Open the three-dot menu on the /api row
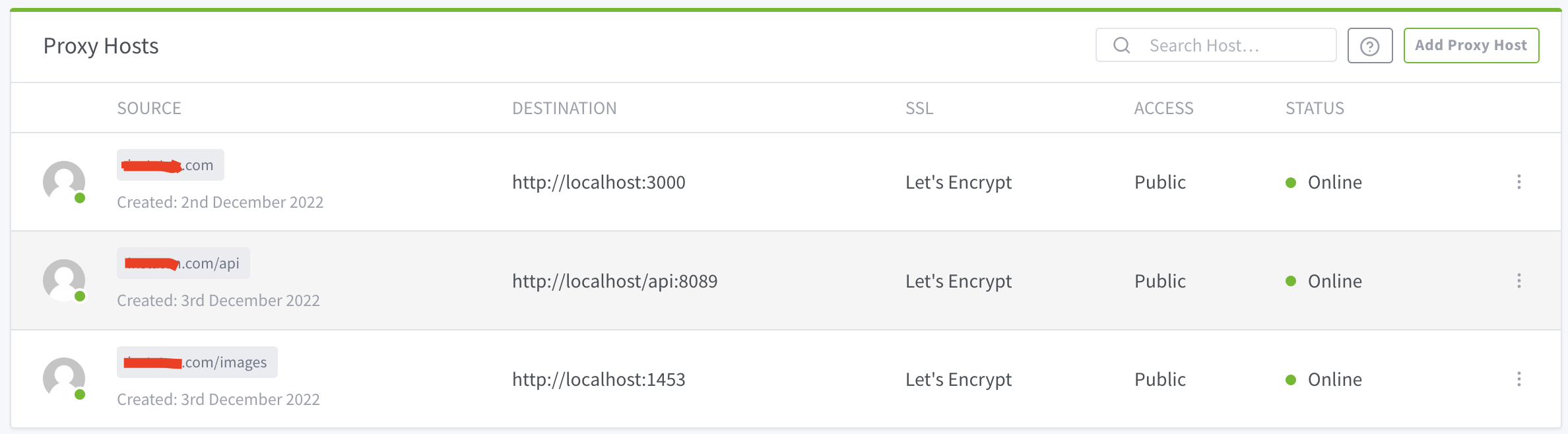 pyautogui.click(x=1519, y=281)
